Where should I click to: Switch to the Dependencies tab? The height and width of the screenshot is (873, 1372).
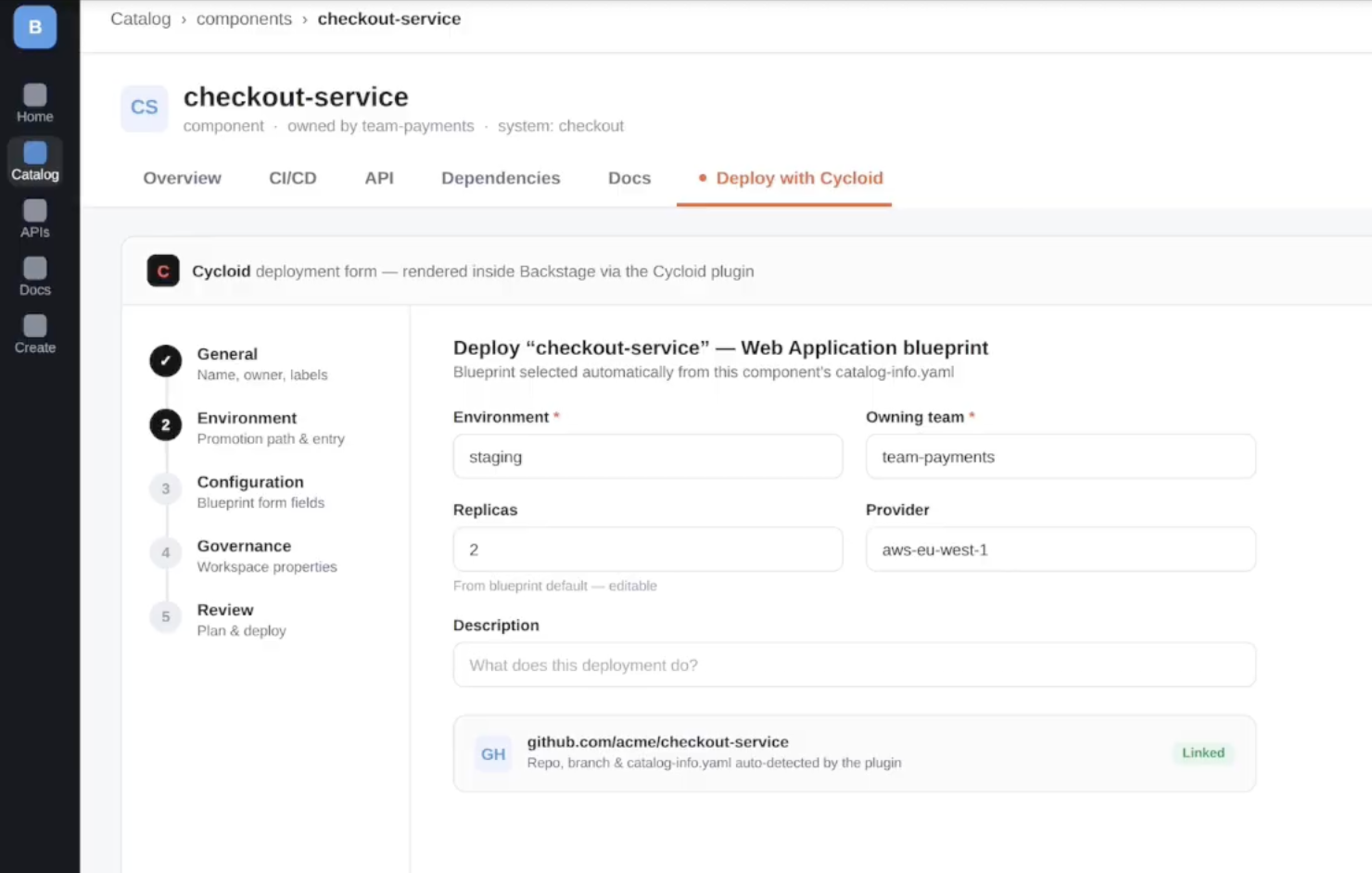pos(501,178)
